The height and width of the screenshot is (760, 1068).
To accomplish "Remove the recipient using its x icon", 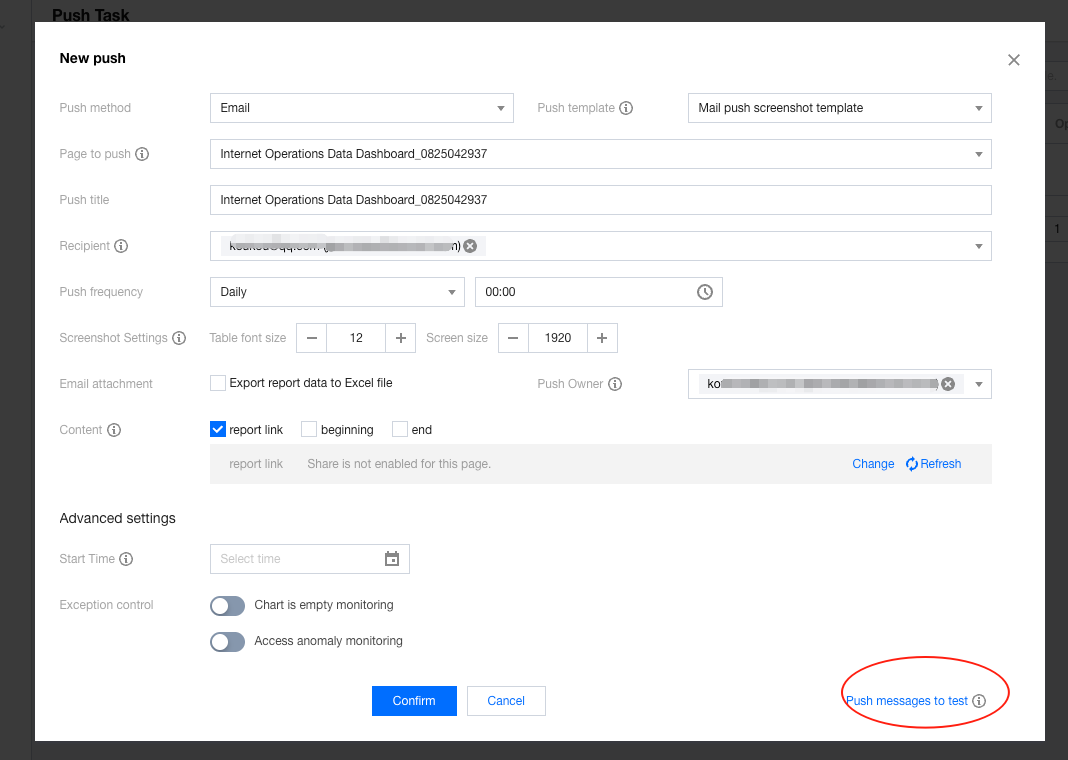I will point(470,246).
